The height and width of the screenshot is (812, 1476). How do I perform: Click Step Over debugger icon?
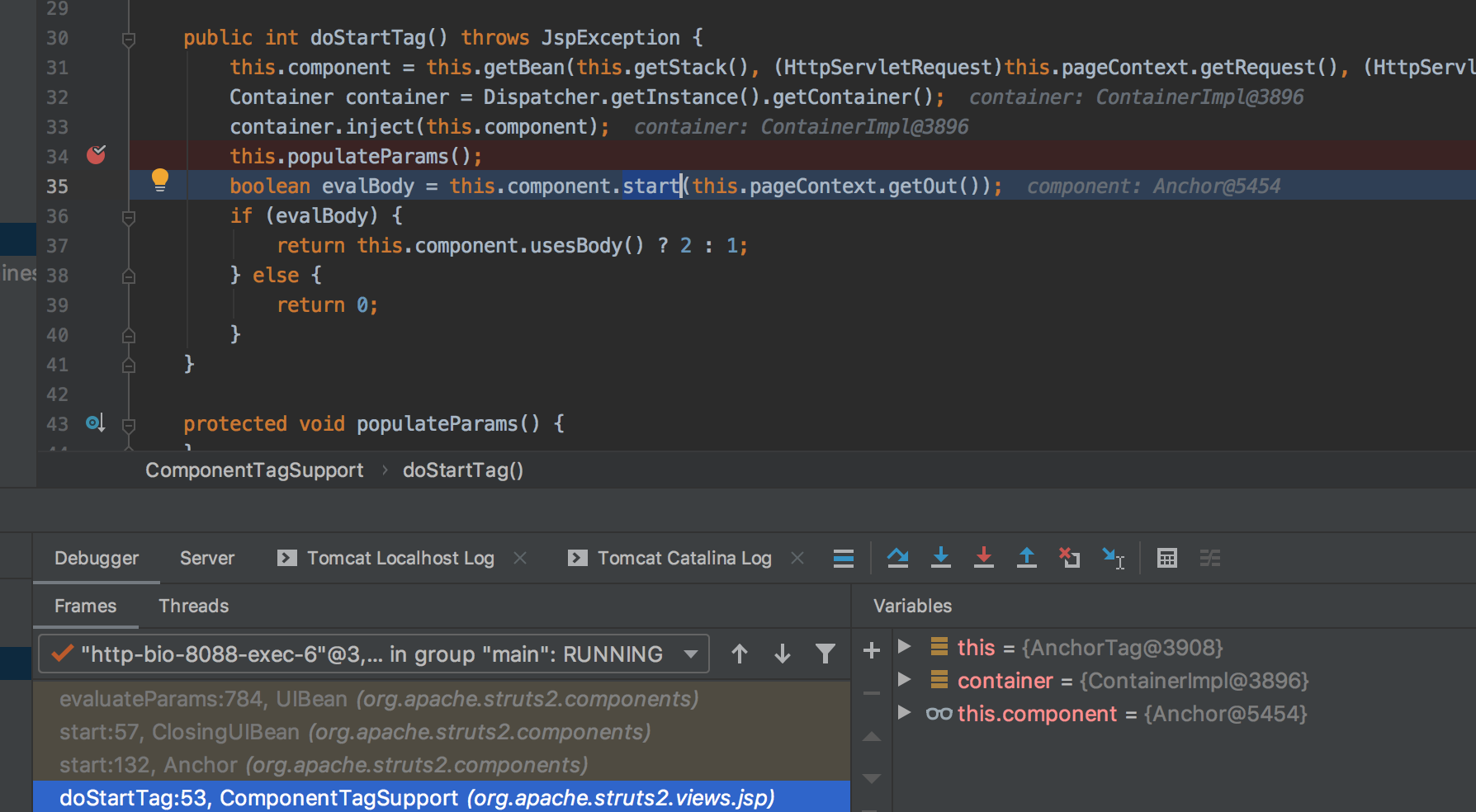pyautogui.click(x=897, y=559)
